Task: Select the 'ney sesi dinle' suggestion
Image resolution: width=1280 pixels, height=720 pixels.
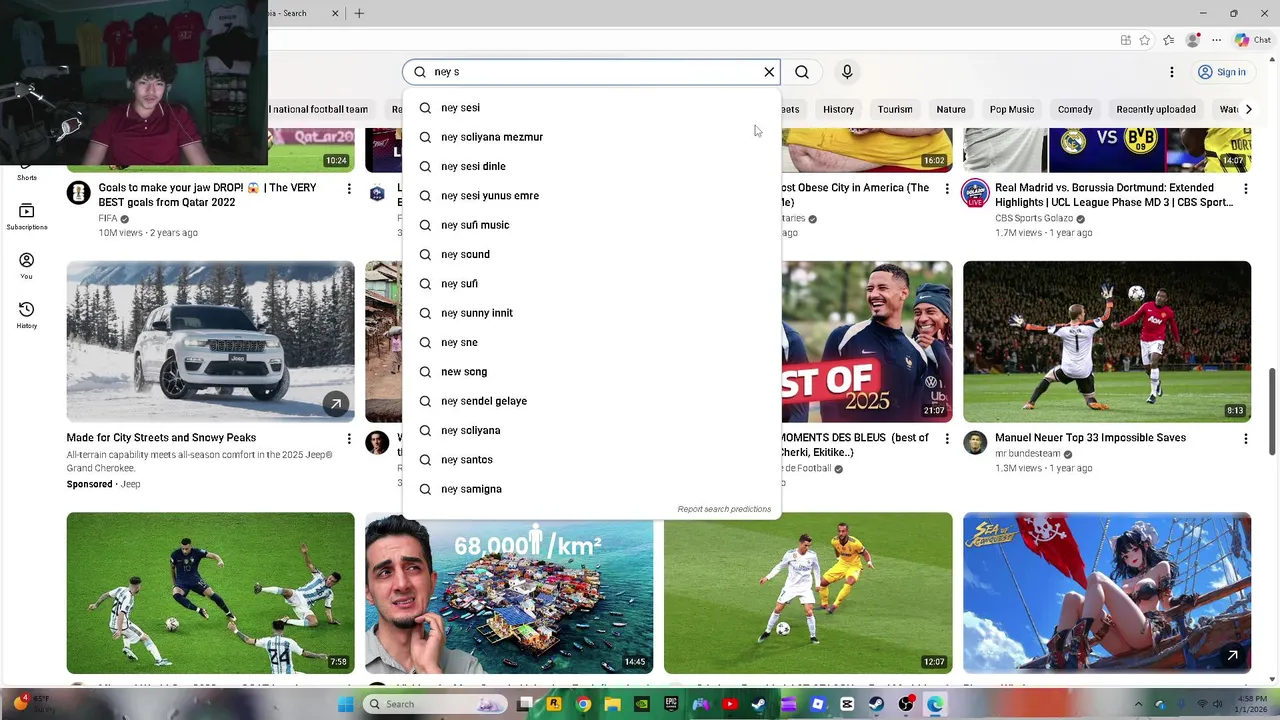Action: tap(591, 166)
